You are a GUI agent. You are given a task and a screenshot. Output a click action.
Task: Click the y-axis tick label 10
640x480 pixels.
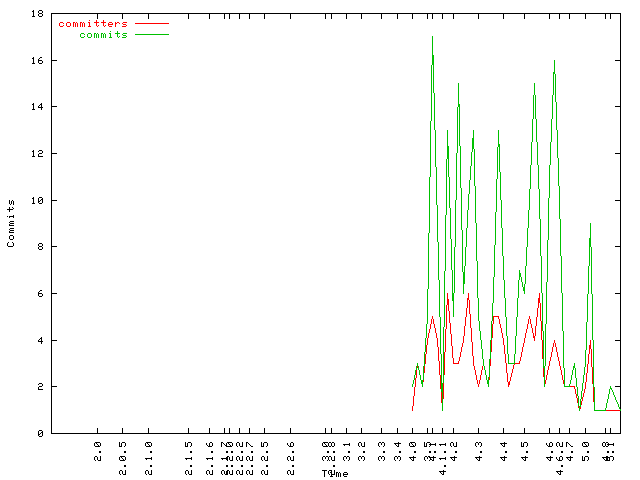tap(36, 200)
